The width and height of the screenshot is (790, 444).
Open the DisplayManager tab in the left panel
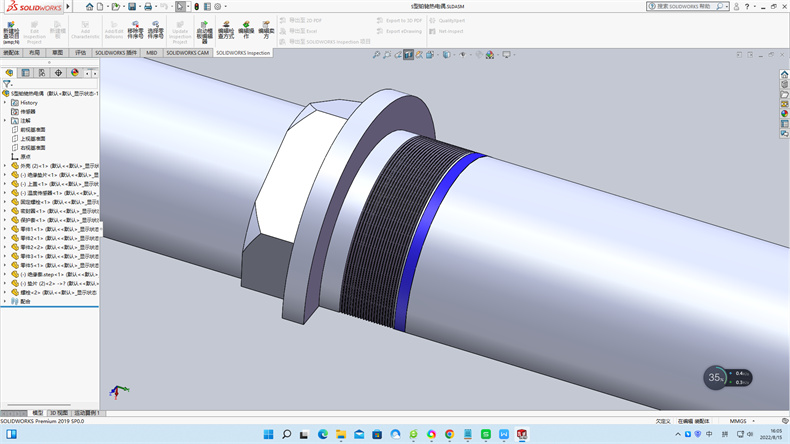click(75, 73)
